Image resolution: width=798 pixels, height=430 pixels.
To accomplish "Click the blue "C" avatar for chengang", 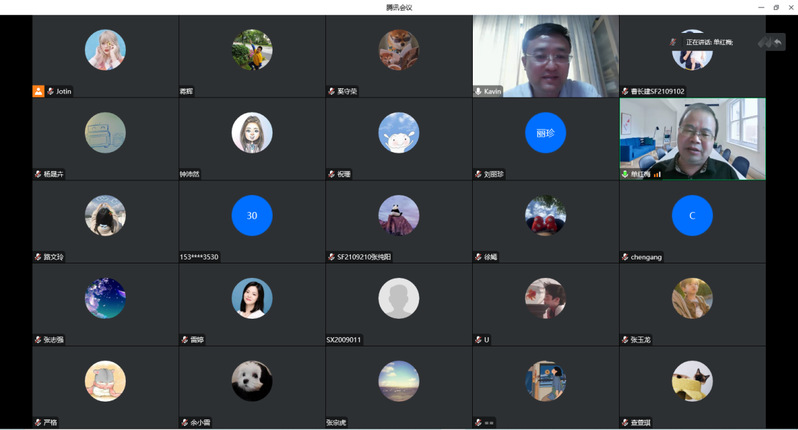I will coord(692,215).
